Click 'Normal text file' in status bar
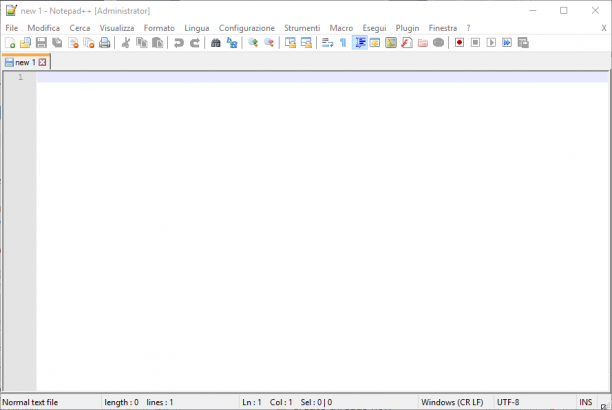Screen dimensions: 612x410 [x=30, y=402]
